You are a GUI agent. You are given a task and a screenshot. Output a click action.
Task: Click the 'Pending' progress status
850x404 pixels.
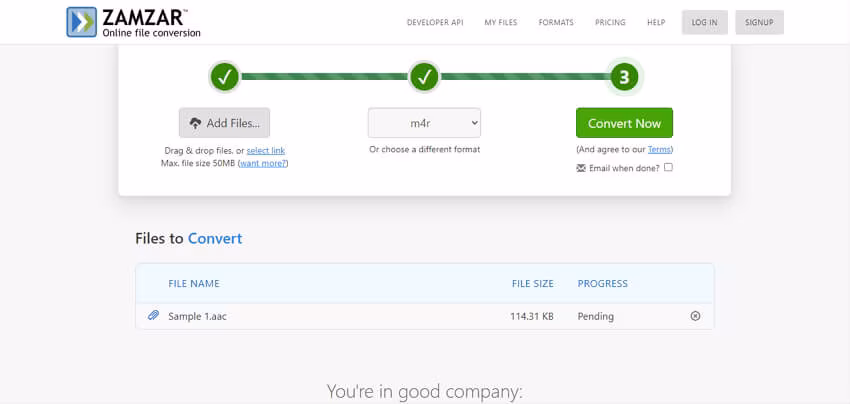tap(596, 316)
